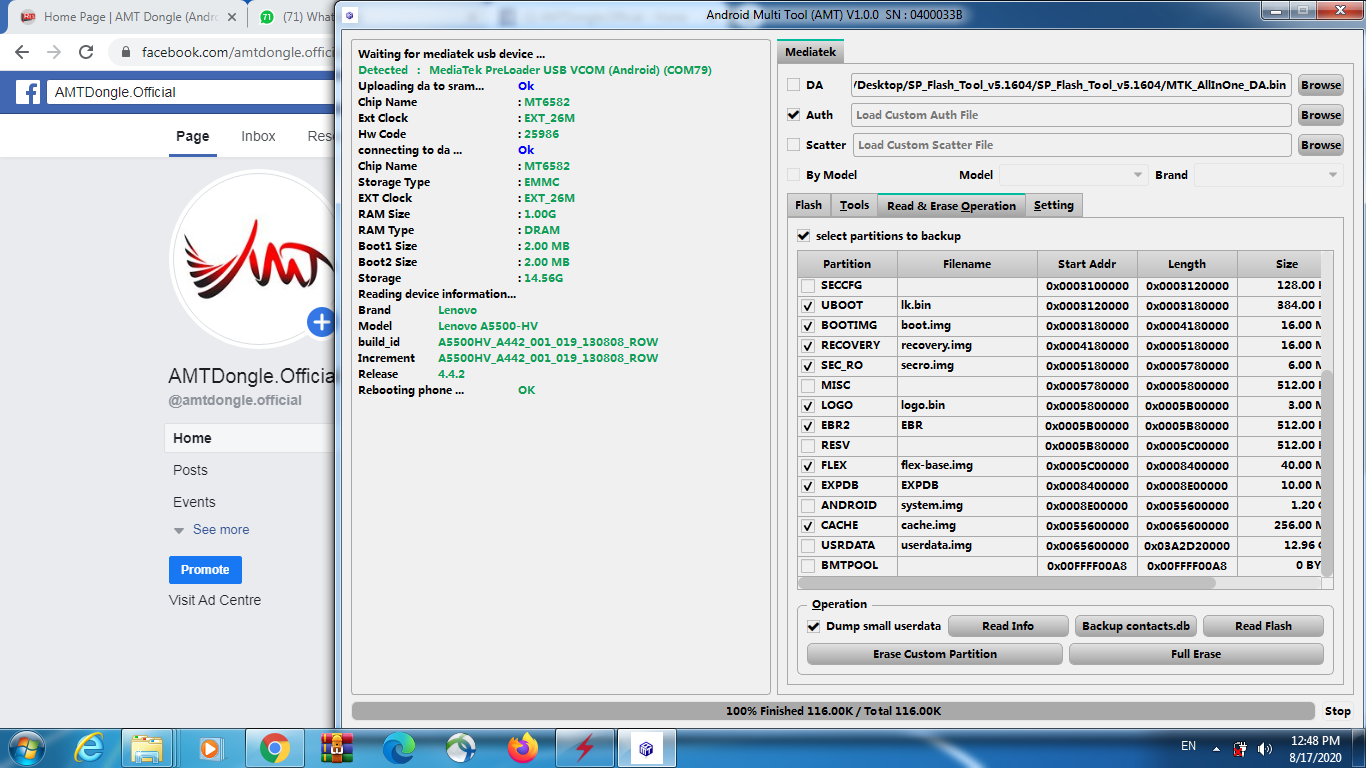1366x768 pixels.
Task: Select the Mediatek tab
Action: point(811,51)
